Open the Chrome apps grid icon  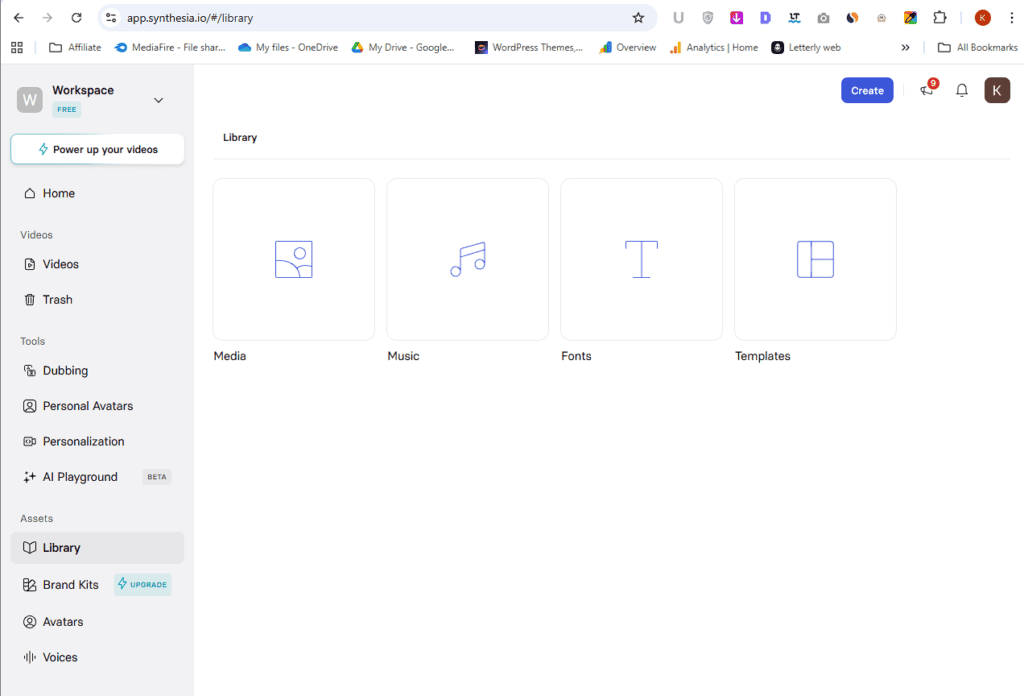click(17, 47)
